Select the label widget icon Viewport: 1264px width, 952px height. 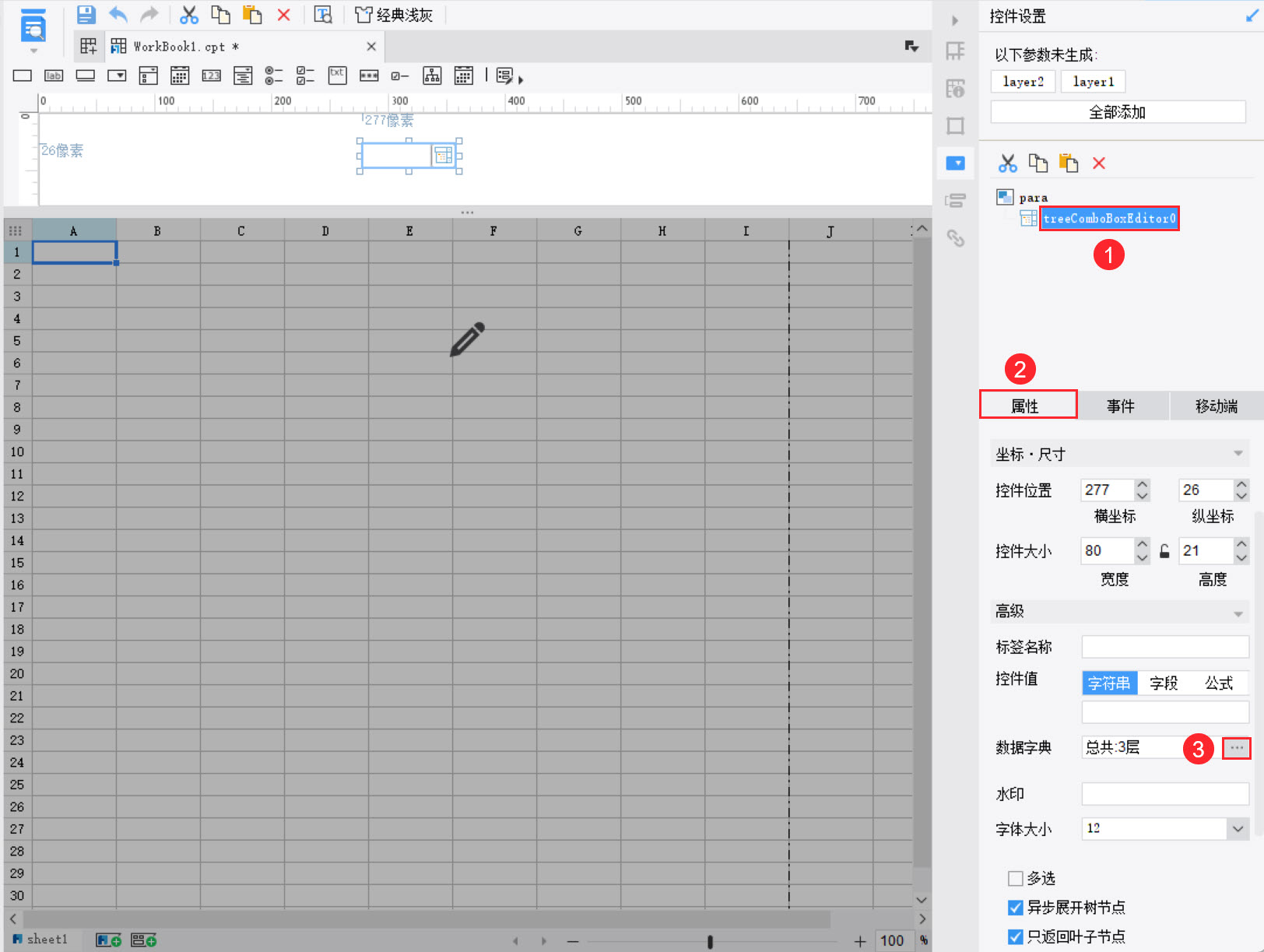pyautogui.click(x=54, y=76)
